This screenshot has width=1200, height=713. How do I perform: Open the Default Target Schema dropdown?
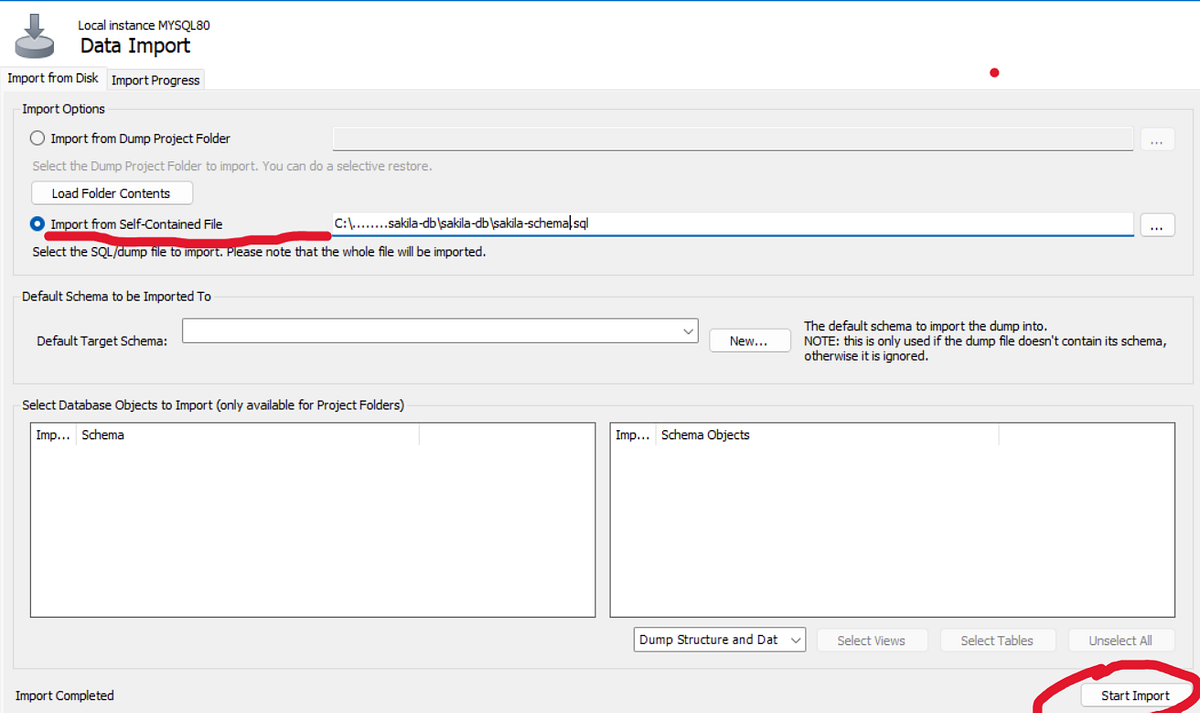click(x=440, y=331)
